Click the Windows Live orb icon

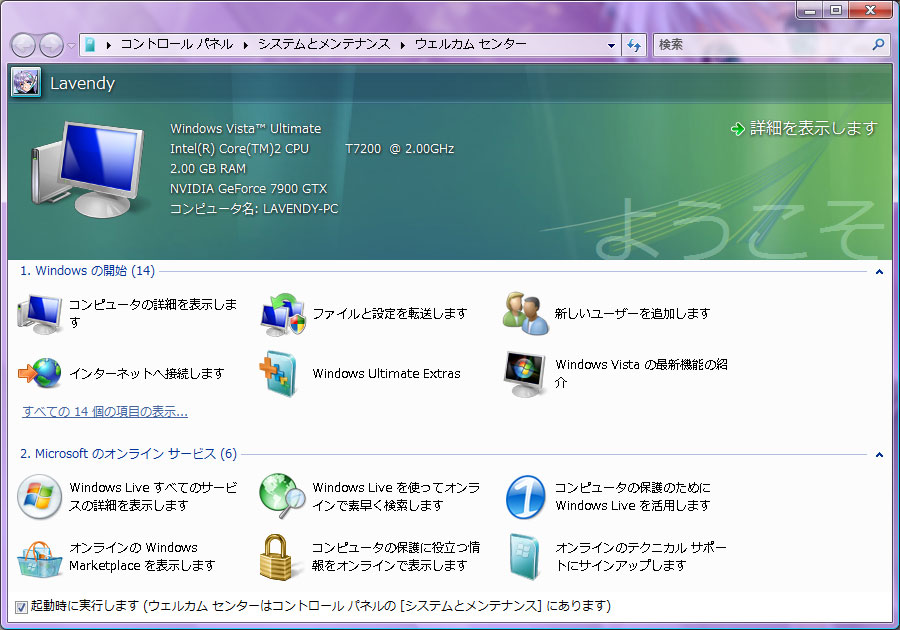pyautogui.click(x=39, y=496)
